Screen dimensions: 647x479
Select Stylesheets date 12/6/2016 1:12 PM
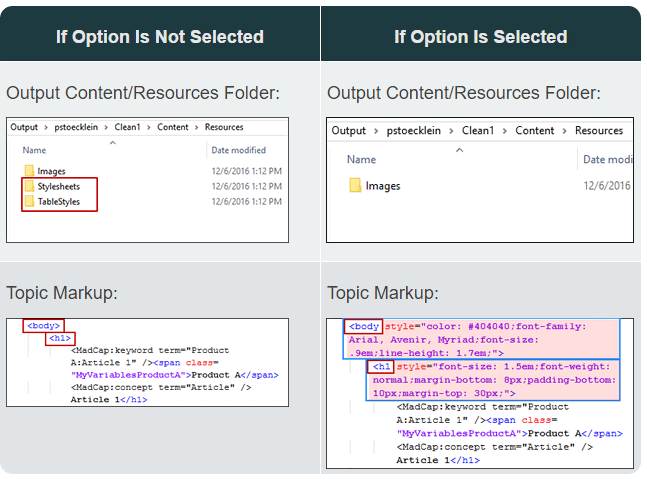247,186
